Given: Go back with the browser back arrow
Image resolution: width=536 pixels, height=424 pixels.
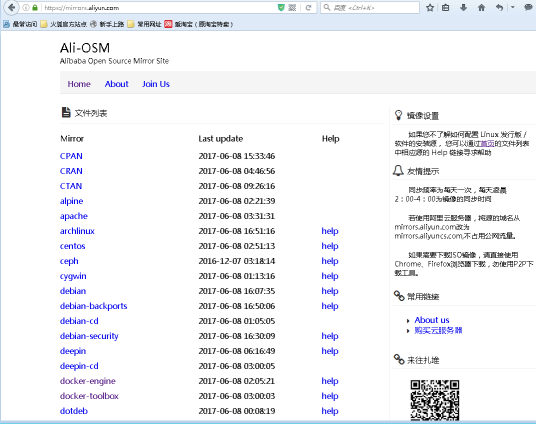Looking at the screenshot, I should [x=12, y=7].
